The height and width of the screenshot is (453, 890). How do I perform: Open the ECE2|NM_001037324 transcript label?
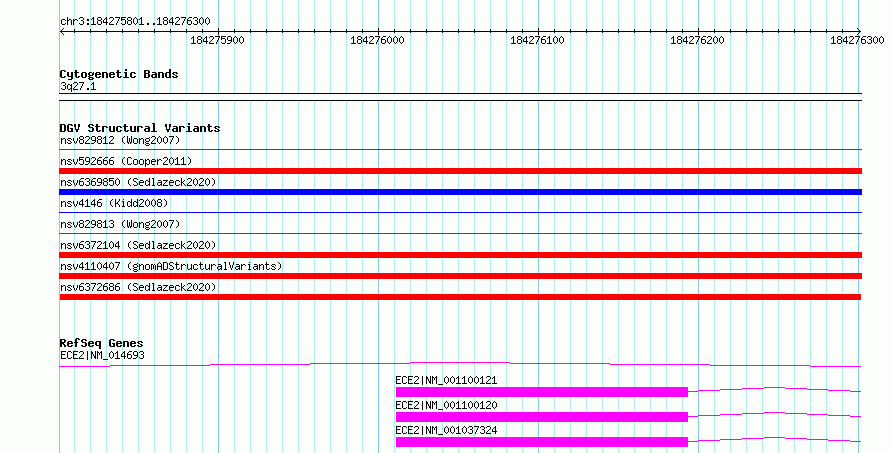pos(446,430)
